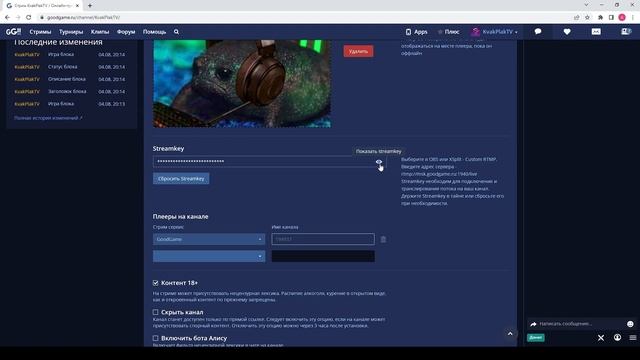The width and height of the screenshot is (640, 360).
Task: Open favorites heart icon in header
Action: pyautogui.click(x=567, y=31)
